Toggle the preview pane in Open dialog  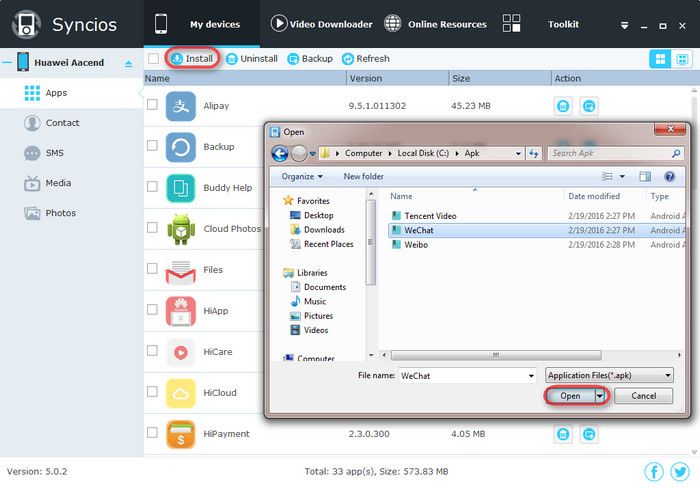pos(645,177)
